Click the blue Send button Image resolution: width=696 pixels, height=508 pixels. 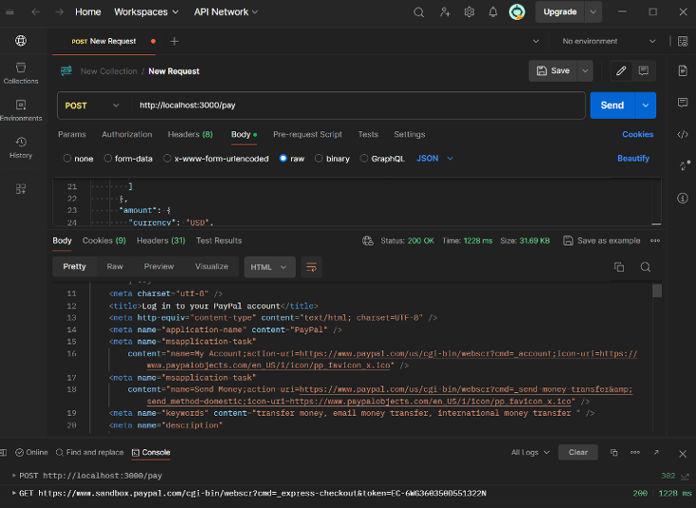612,105
